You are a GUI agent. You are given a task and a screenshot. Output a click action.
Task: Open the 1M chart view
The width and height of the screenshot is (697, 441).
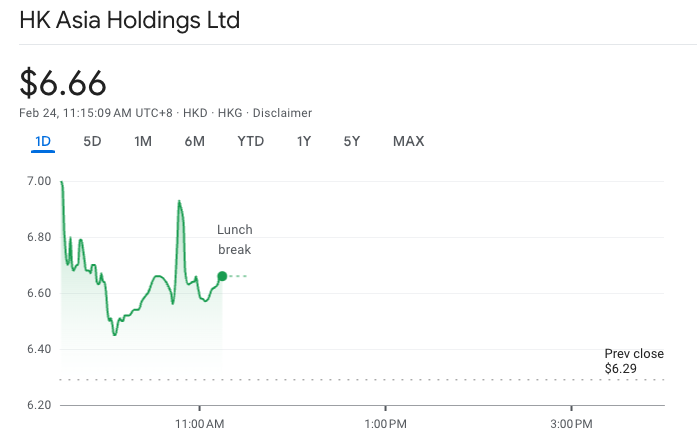click(x=143, y=141)
